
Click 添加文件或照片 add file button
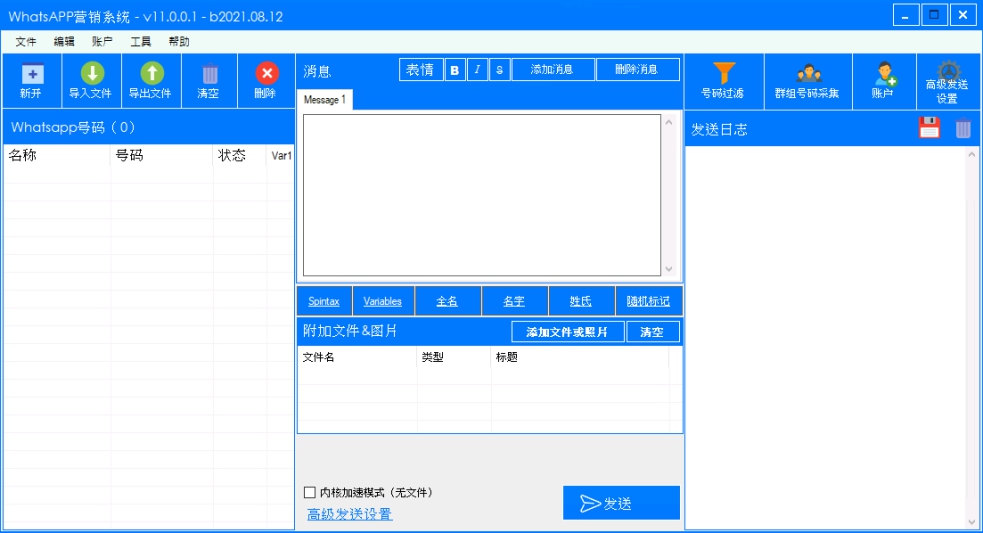point(568,332)
